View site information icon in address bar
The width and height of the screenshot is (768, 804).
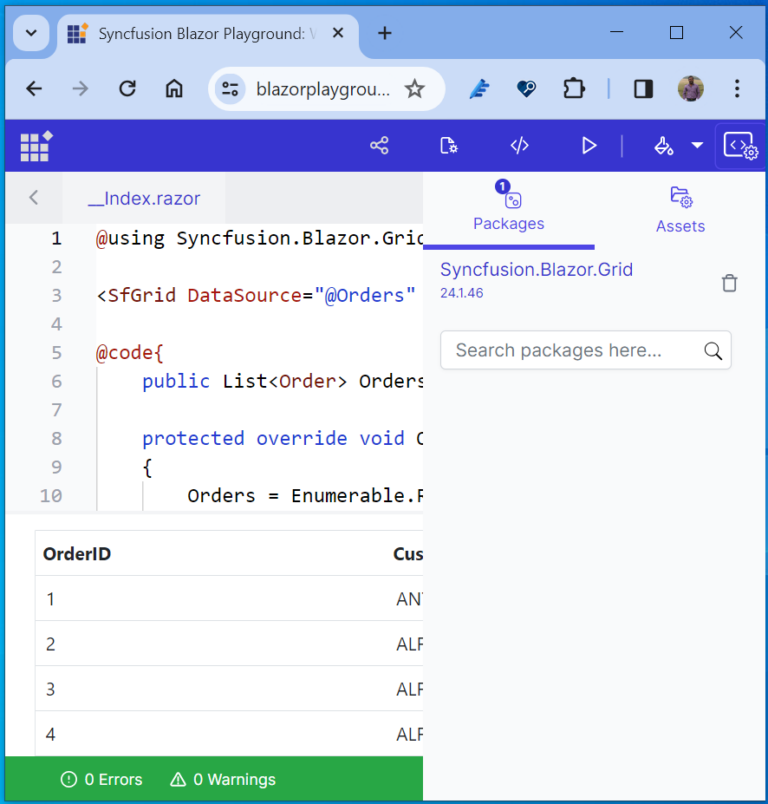(x=230, y=89)
